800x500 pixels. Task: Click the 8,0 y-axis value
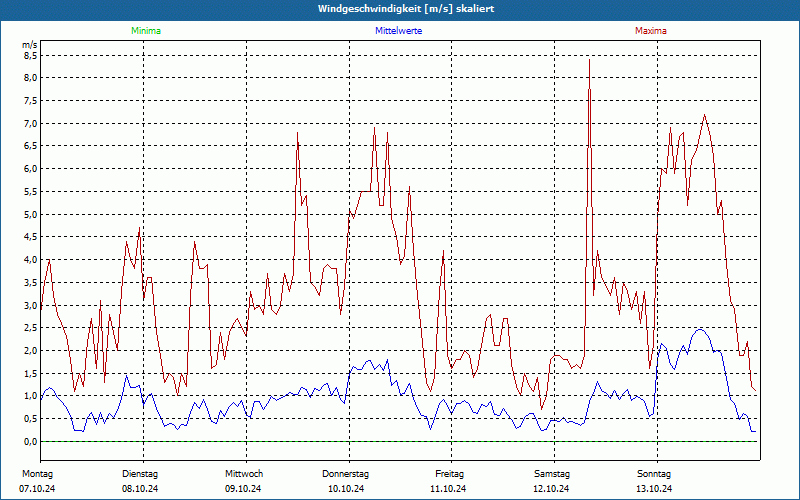coord(31,78)
